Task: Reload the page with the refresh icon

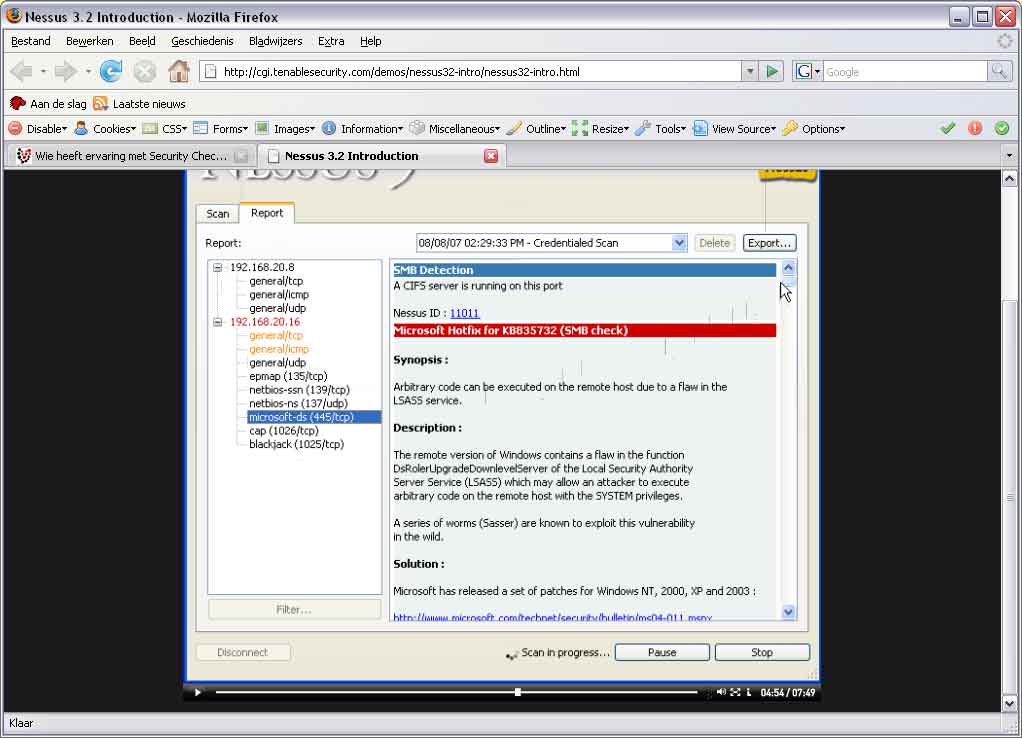Action: coord(111,71)
